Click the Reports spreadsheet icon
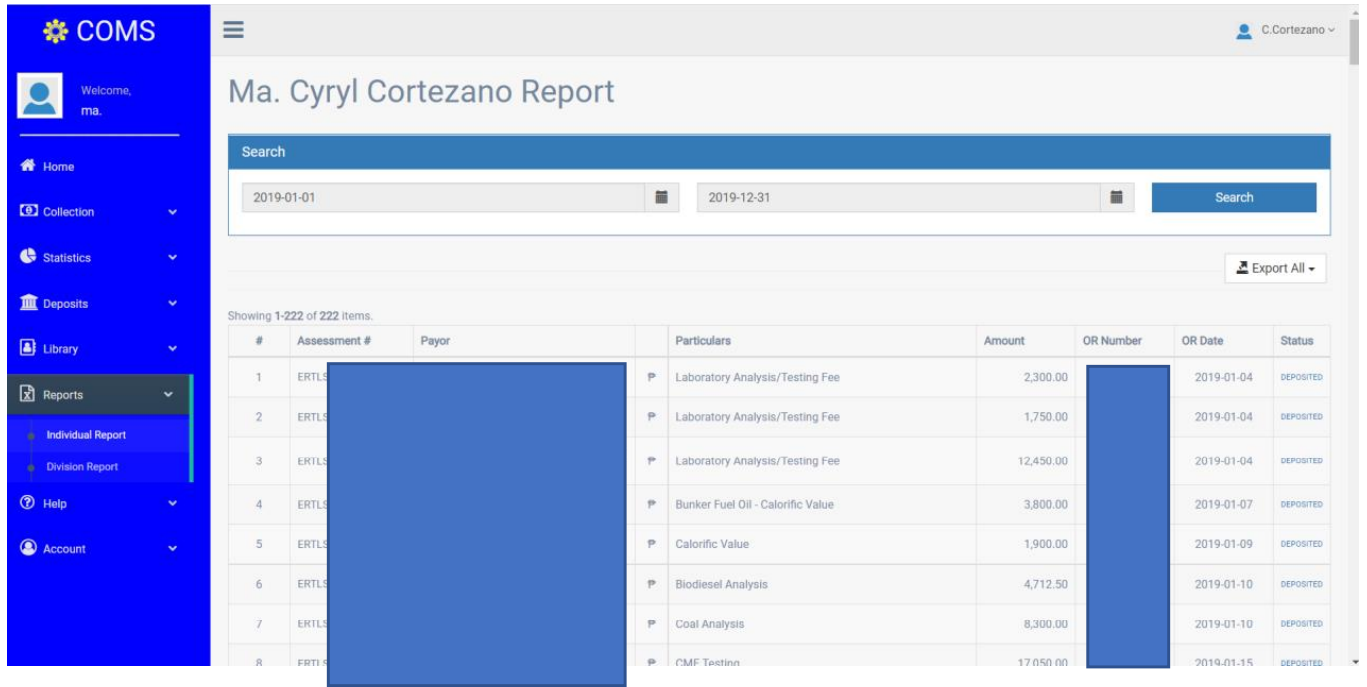 (27, 395)
